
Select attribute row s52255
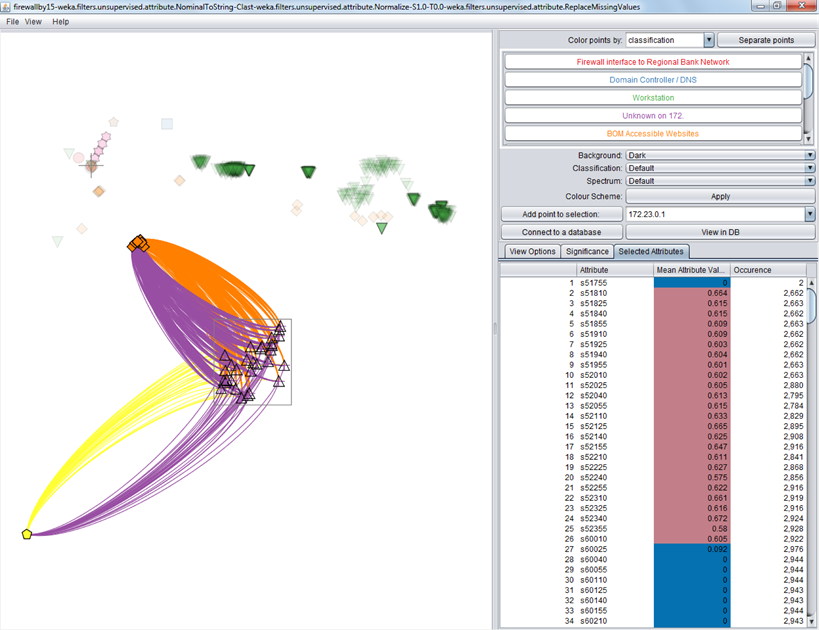pos(653,488)
